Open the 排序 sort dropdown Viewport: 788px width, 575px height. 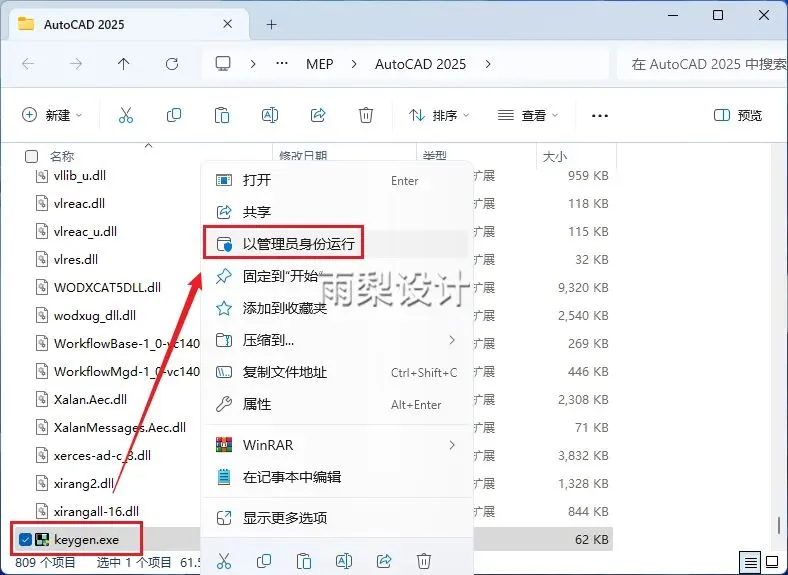pyautogui.click(x=439, y=116)
